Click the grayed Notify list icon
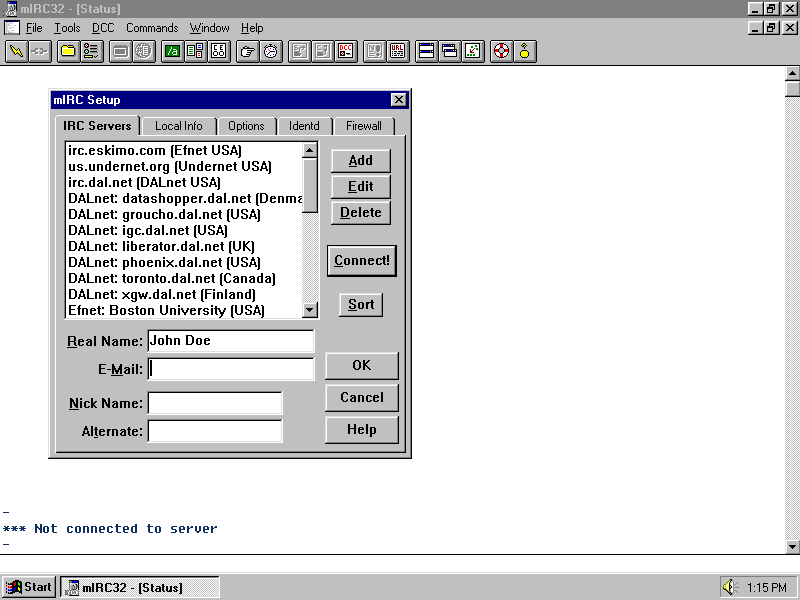Screen dimensions: 800x600 375,52
